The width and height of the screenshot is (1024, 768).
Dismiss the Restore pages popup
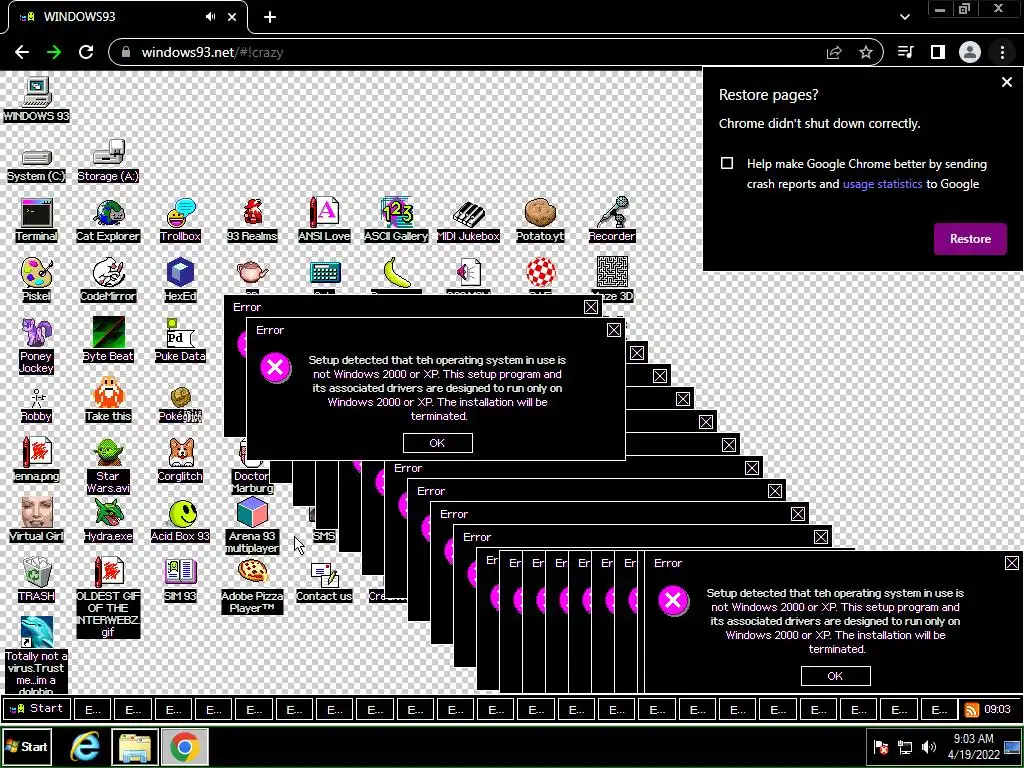click(1006, 82)
